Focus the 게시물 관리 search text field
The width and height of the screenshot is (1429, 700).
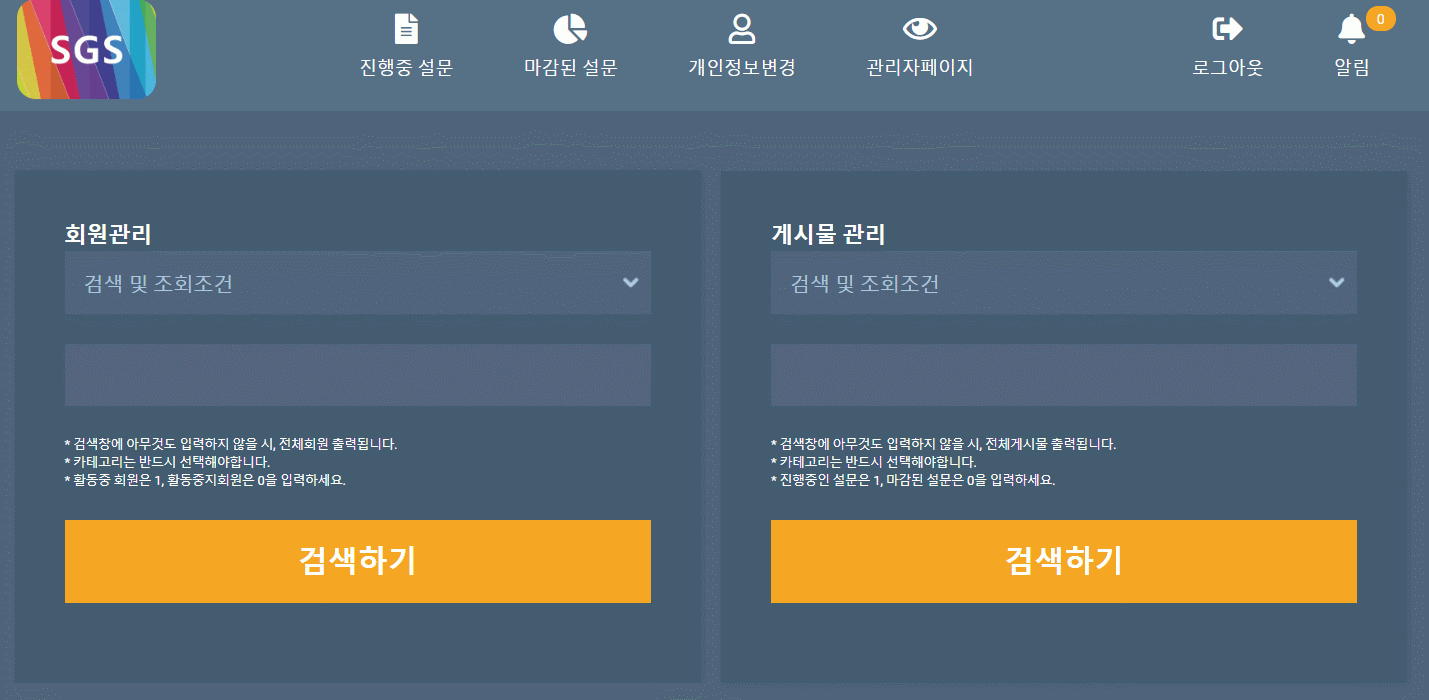(1064, 375)
